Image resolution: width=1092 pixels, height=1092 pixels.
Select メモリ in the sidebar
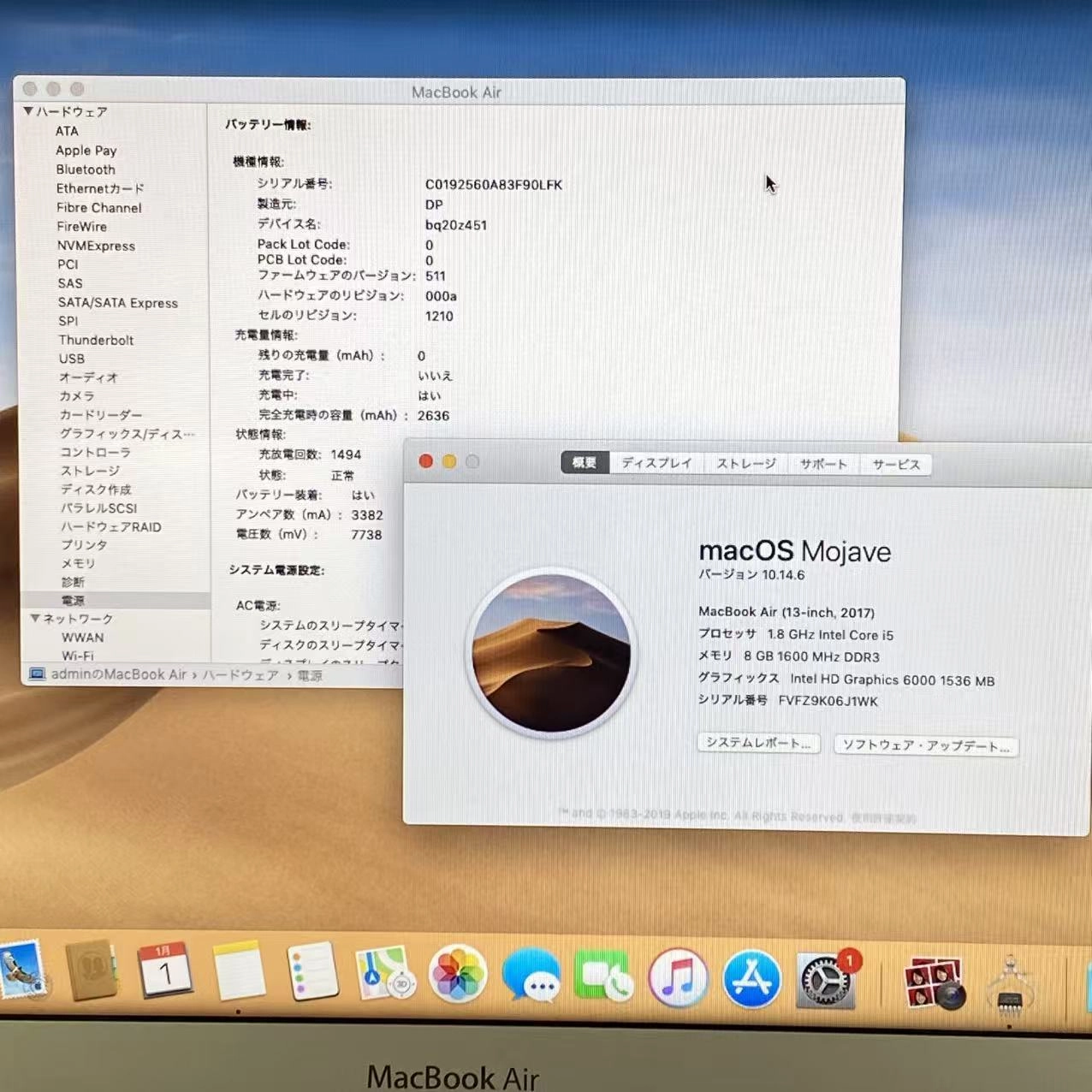tap(79, 563)
